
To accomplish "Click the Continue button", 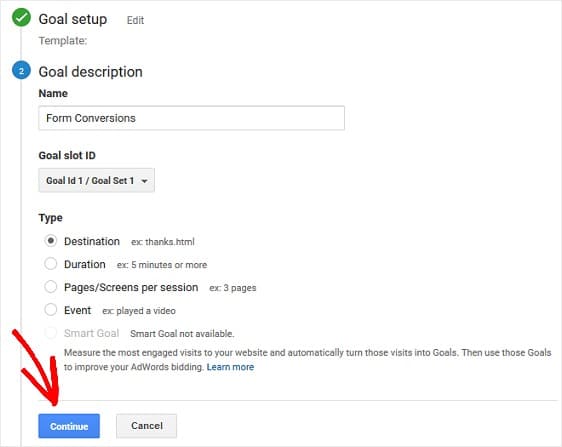I will (69, 426).
